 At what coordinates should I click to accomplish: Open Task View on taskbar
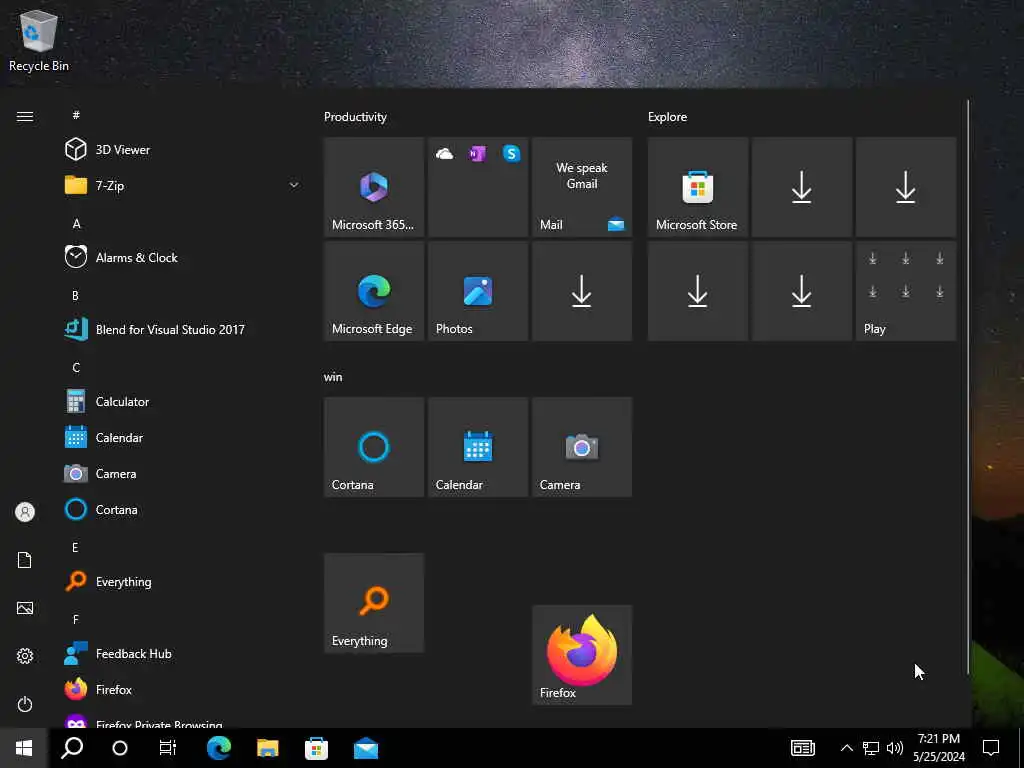168,748
